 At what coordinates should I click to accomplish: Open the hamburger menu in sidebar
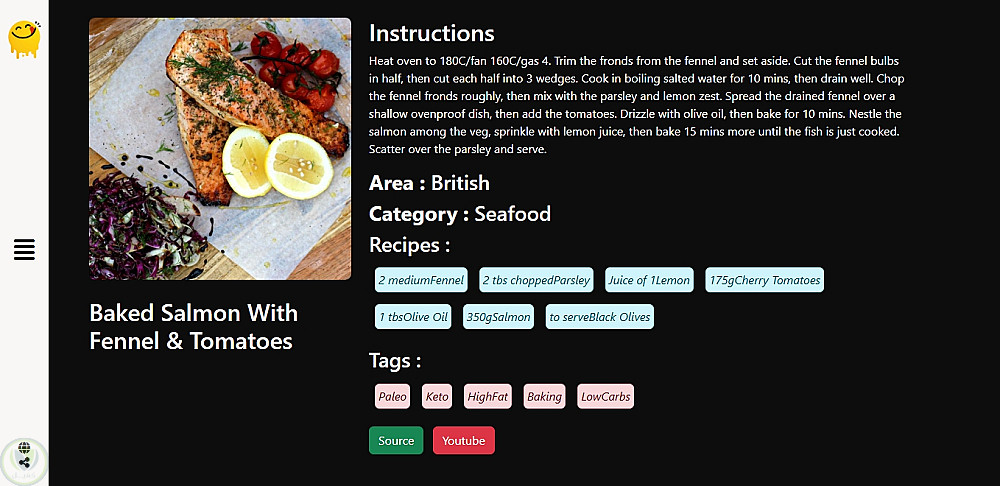(x=24, y=250)
